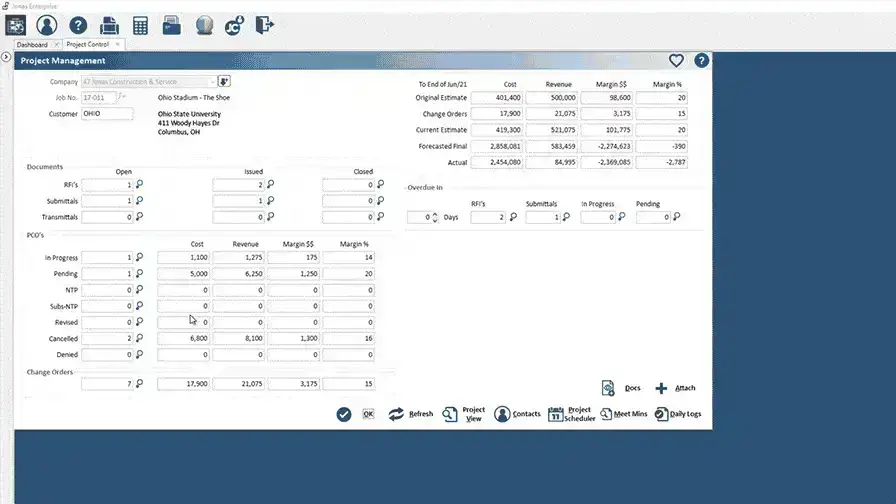Click the printer icon in the toolbar
Viewport: 896px width, 504px height.
[109, 25]
